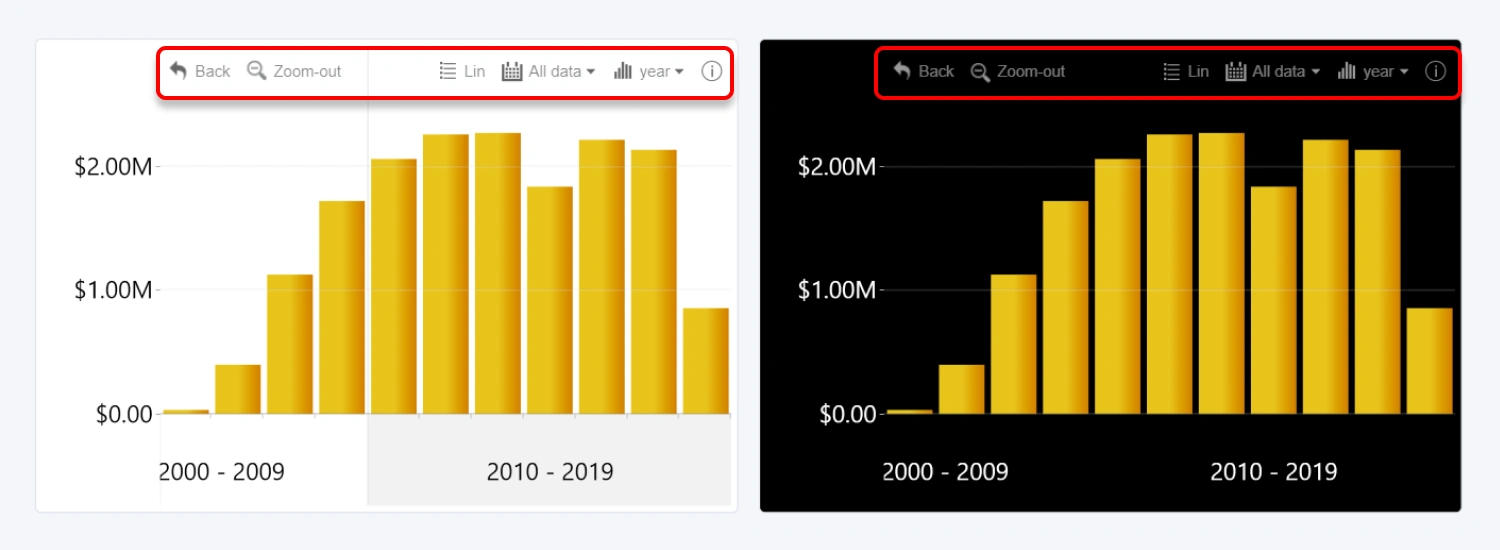
Task: Click the tallest yellow bar in dark chart
Action: pyautogui.click(x=1221, y=275)
